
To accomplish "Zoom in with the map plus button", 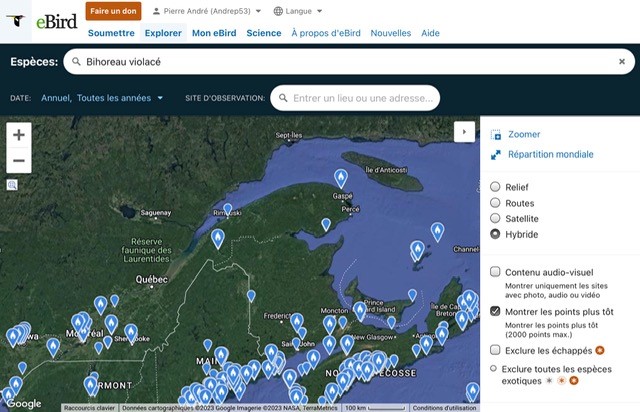I will pos(20,134).
